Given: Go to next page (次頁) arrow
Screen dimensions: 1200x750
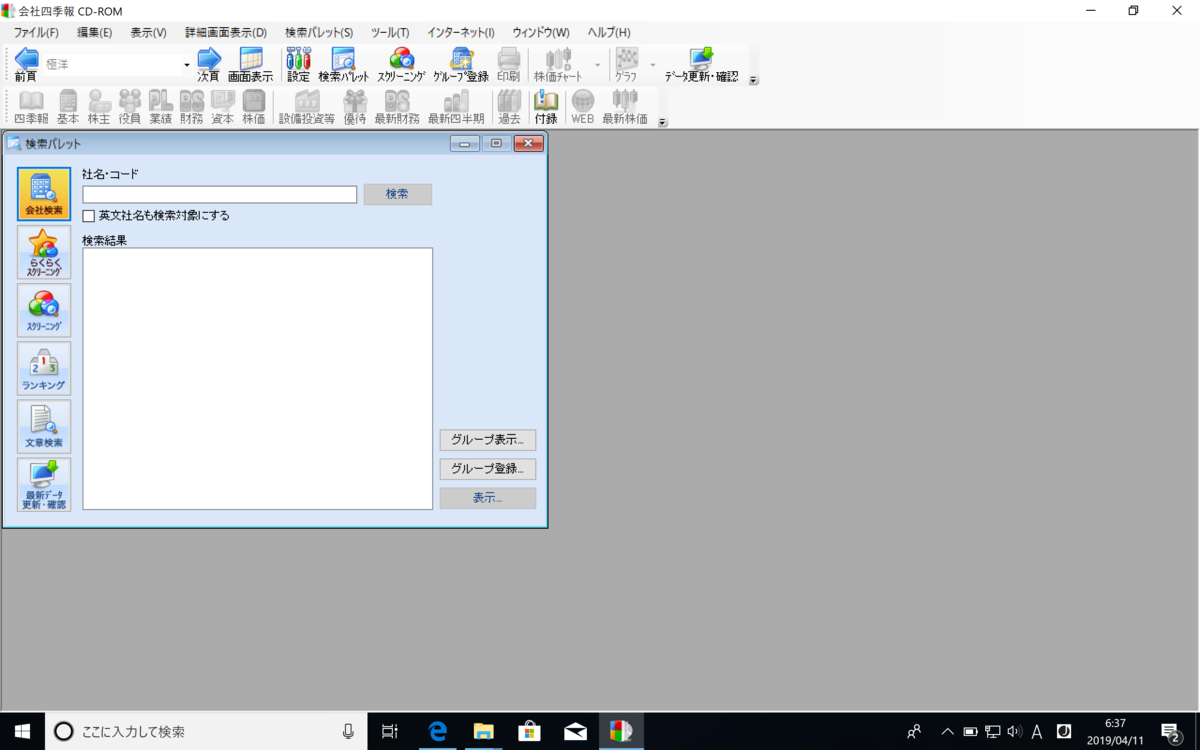Looking at the screenshot, I should pyautogui.click(x=208, y=64).
